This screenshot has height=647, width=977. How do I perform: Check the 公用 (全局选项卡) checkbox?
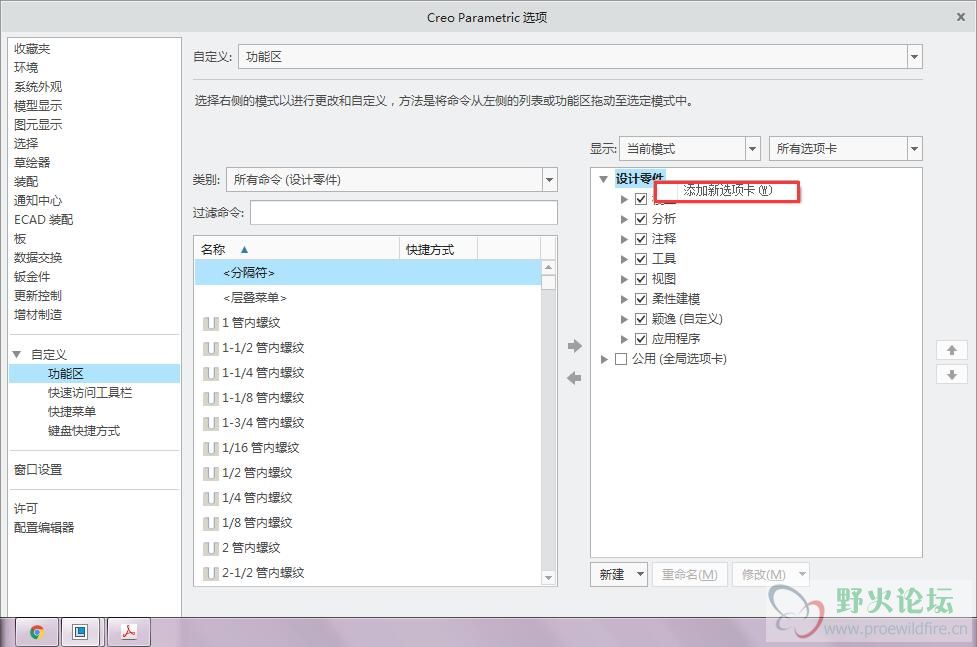(621, 358)
